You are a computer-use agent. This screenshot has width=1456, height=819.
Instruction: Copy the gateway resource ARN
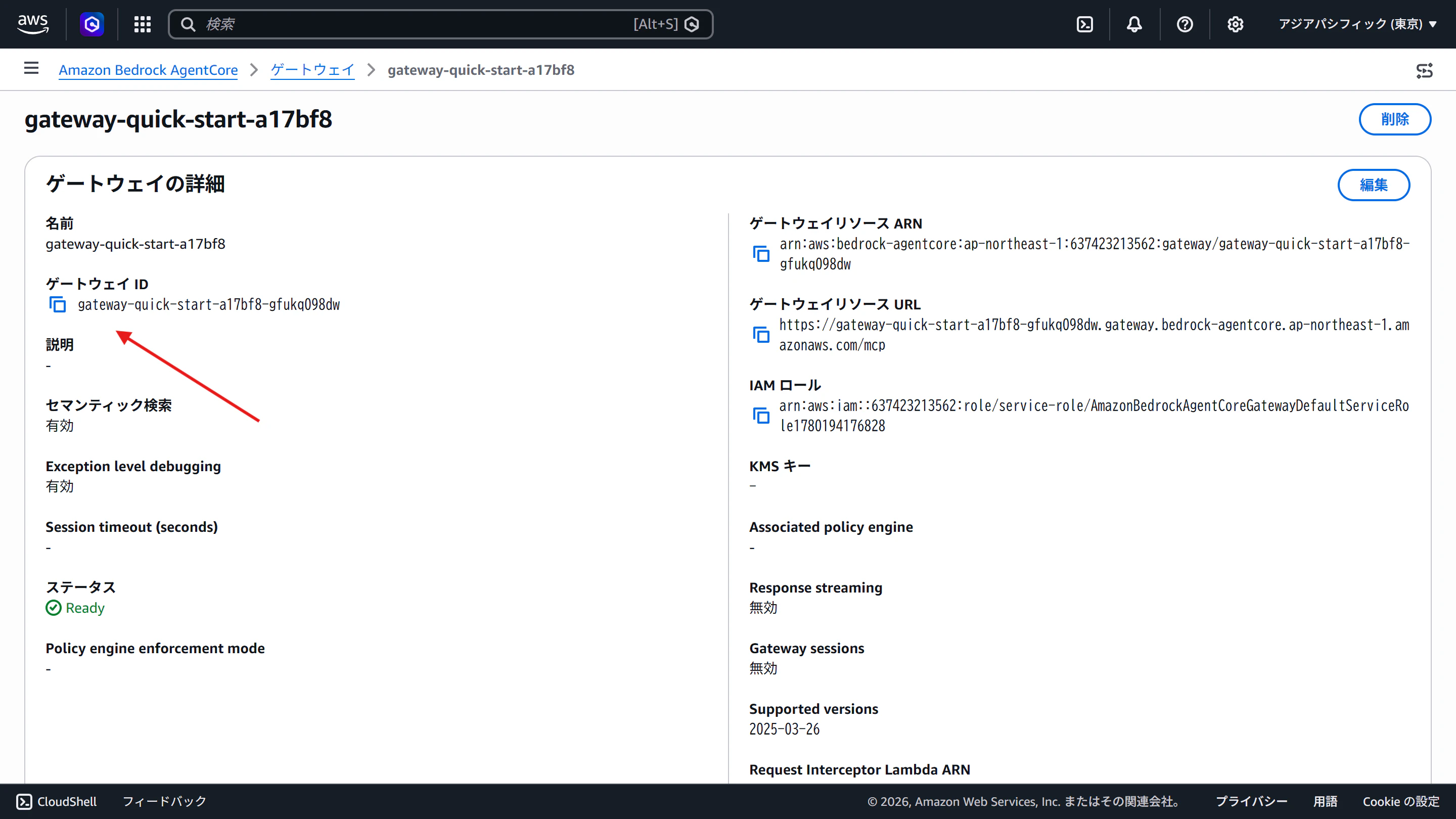761,254
